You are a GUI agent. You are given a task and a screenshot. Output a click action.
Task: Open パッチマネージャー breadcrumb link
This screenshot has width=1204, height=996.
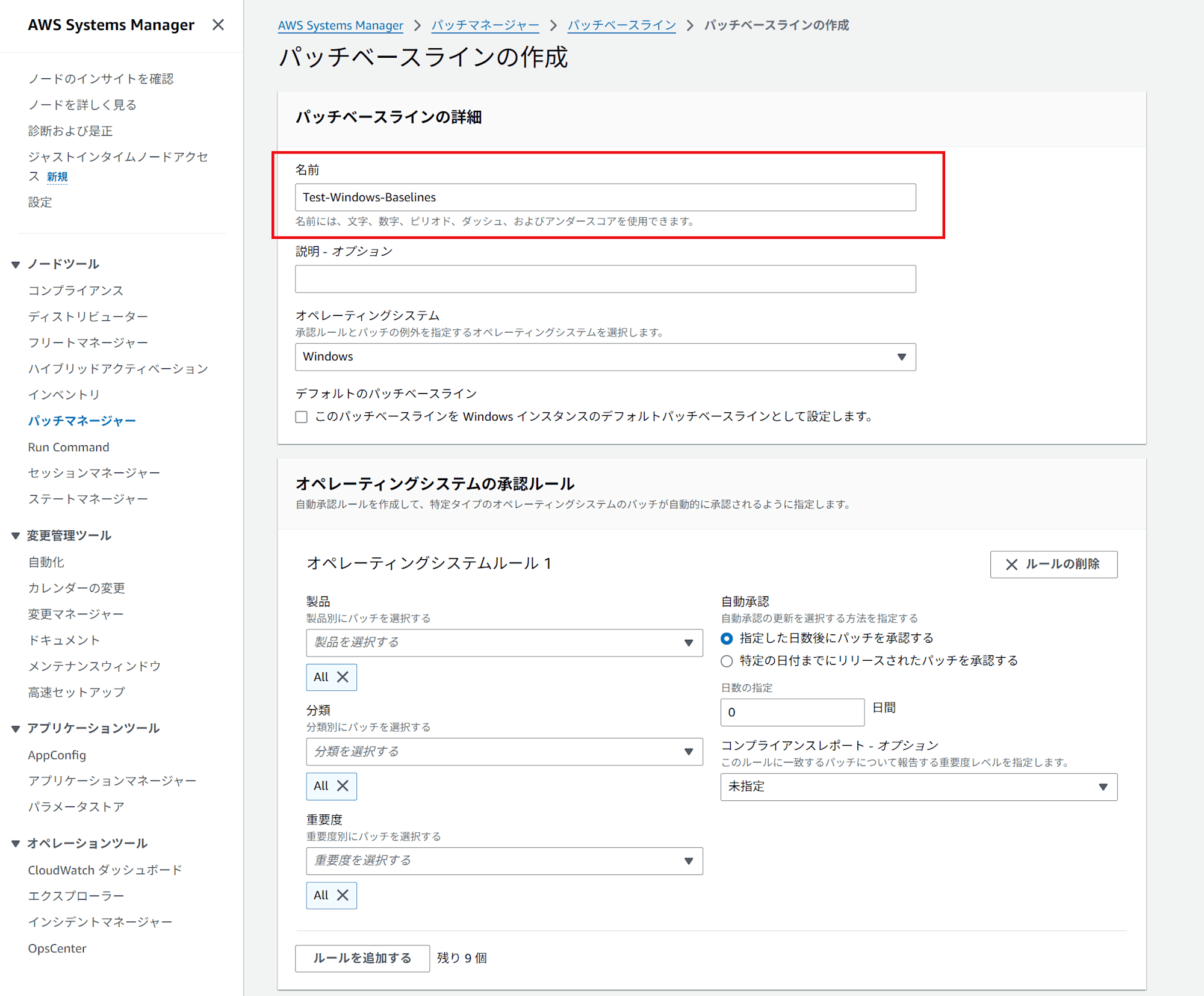coord(485,25)
